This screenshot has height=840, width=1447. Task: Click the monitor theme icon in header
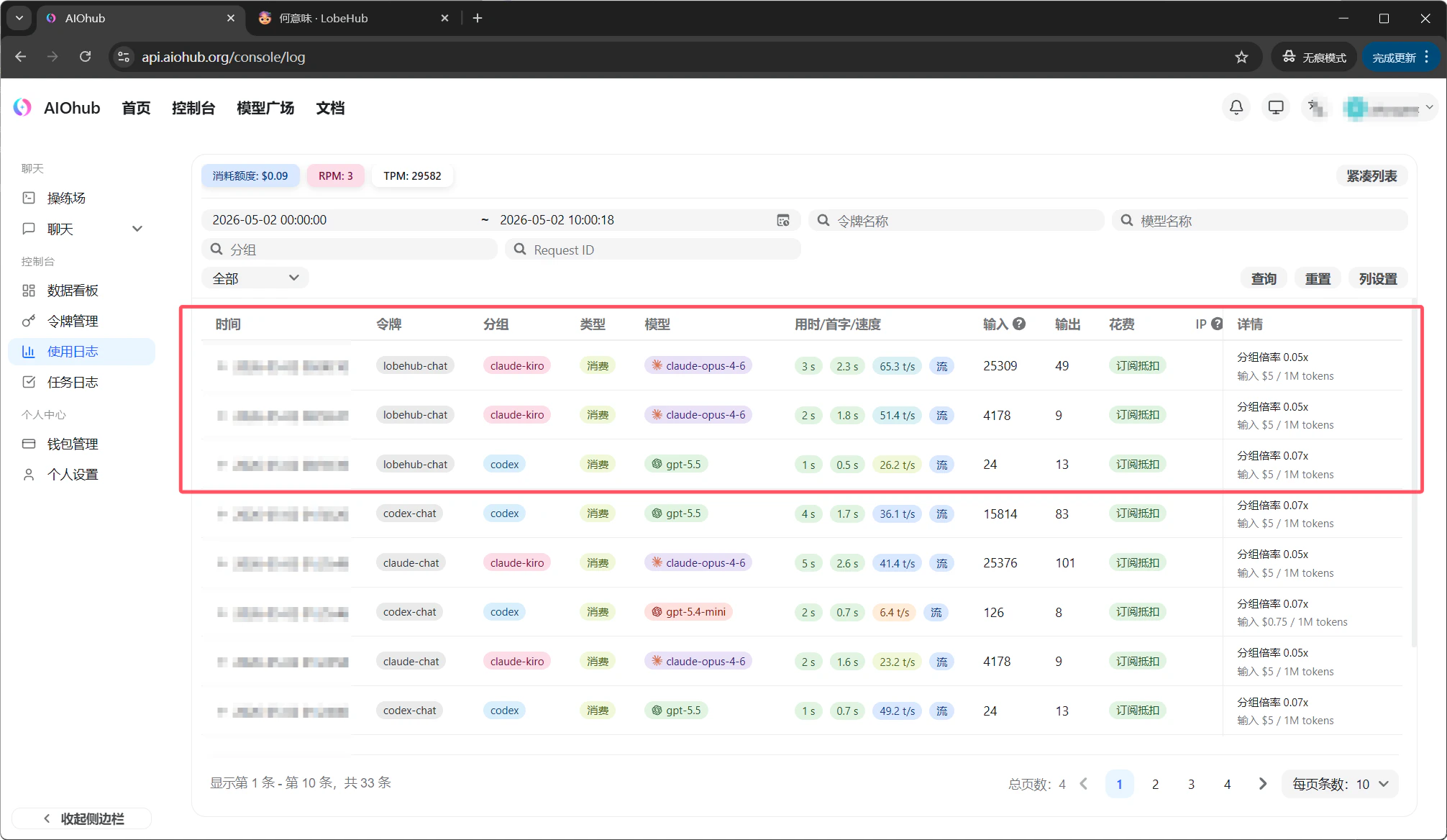click(x=1276, y=108)
